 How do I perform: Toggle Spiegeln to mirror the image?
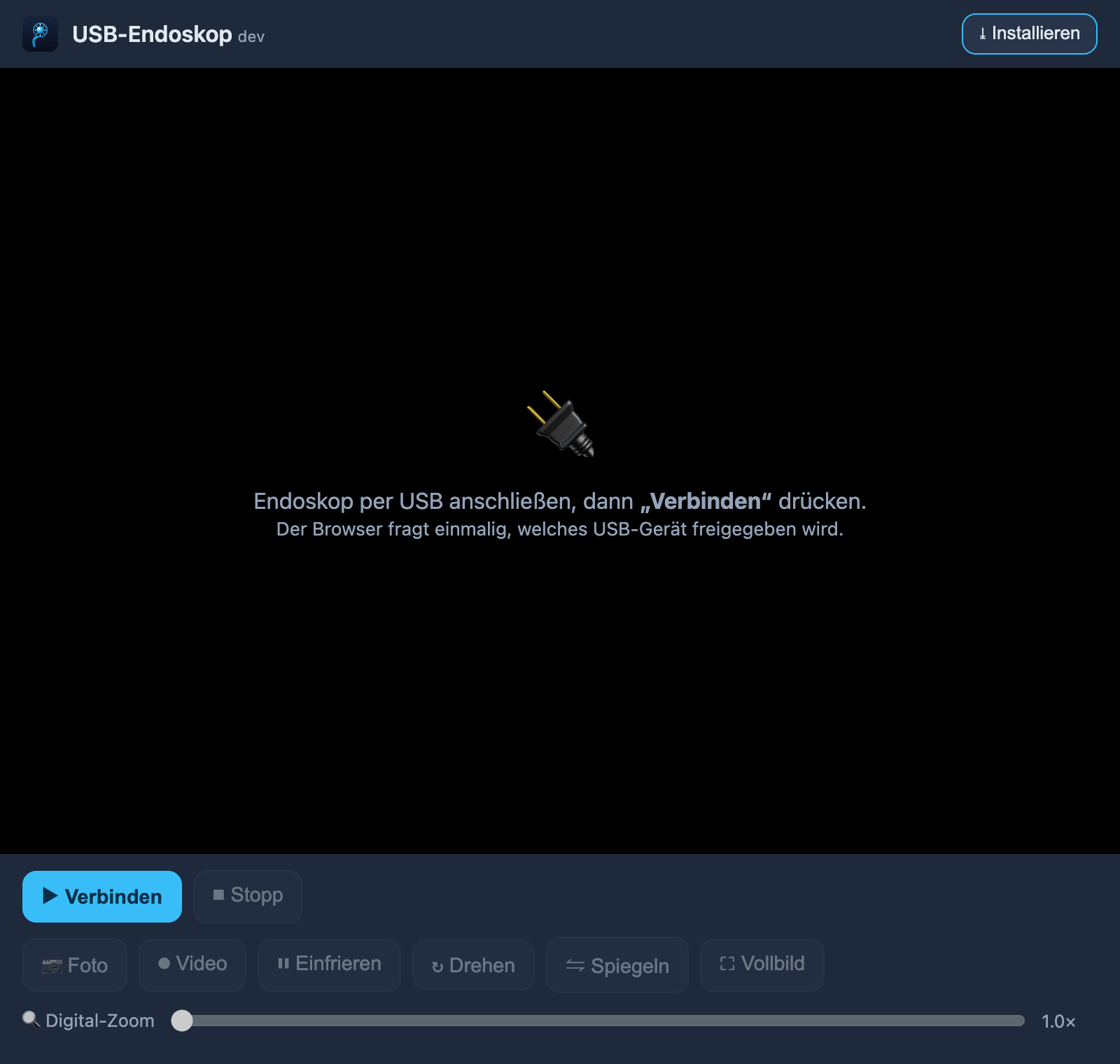[x=617, y=965]
